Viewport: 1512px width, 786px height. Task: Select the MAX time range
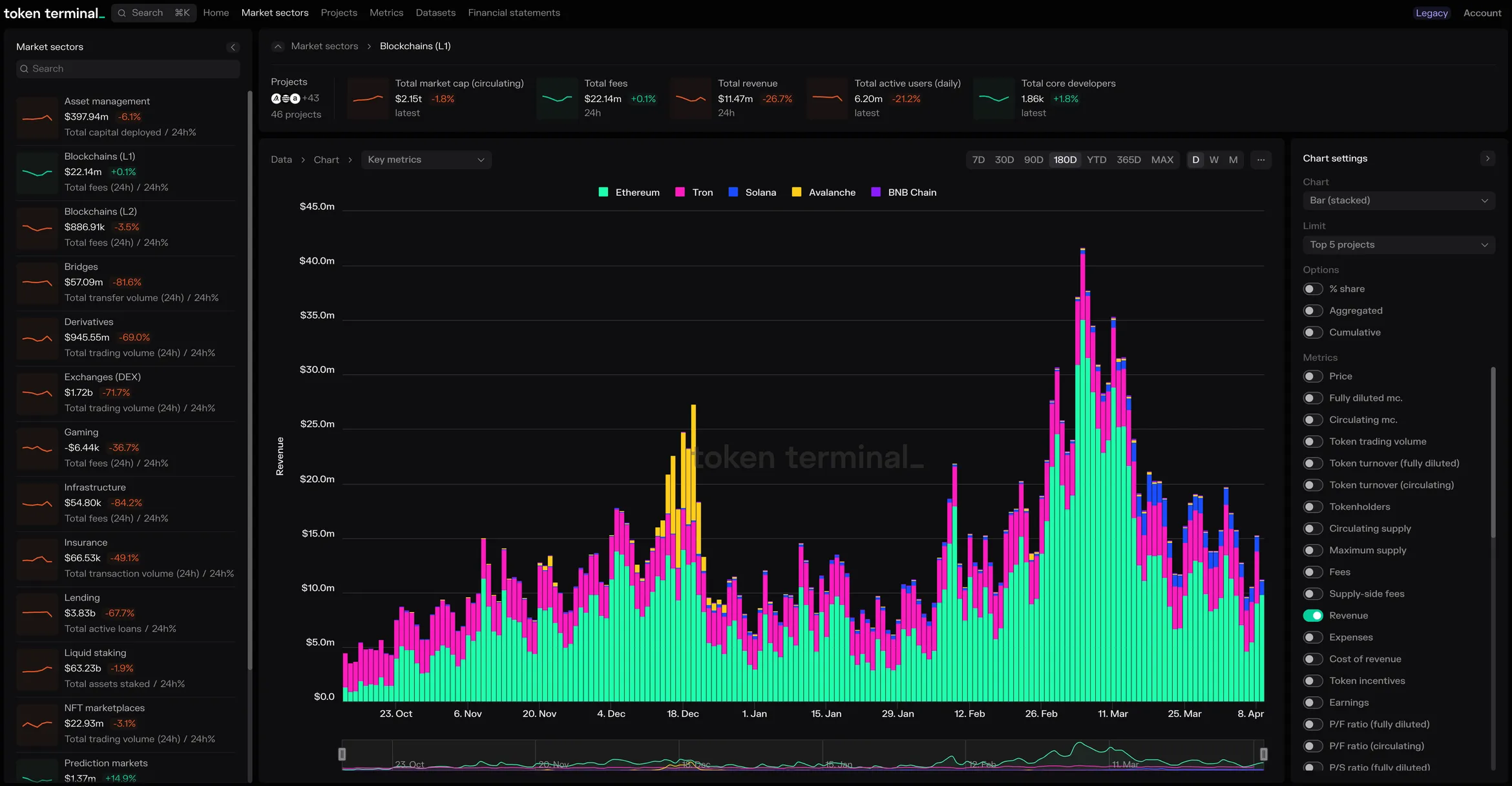(1162, 160)
